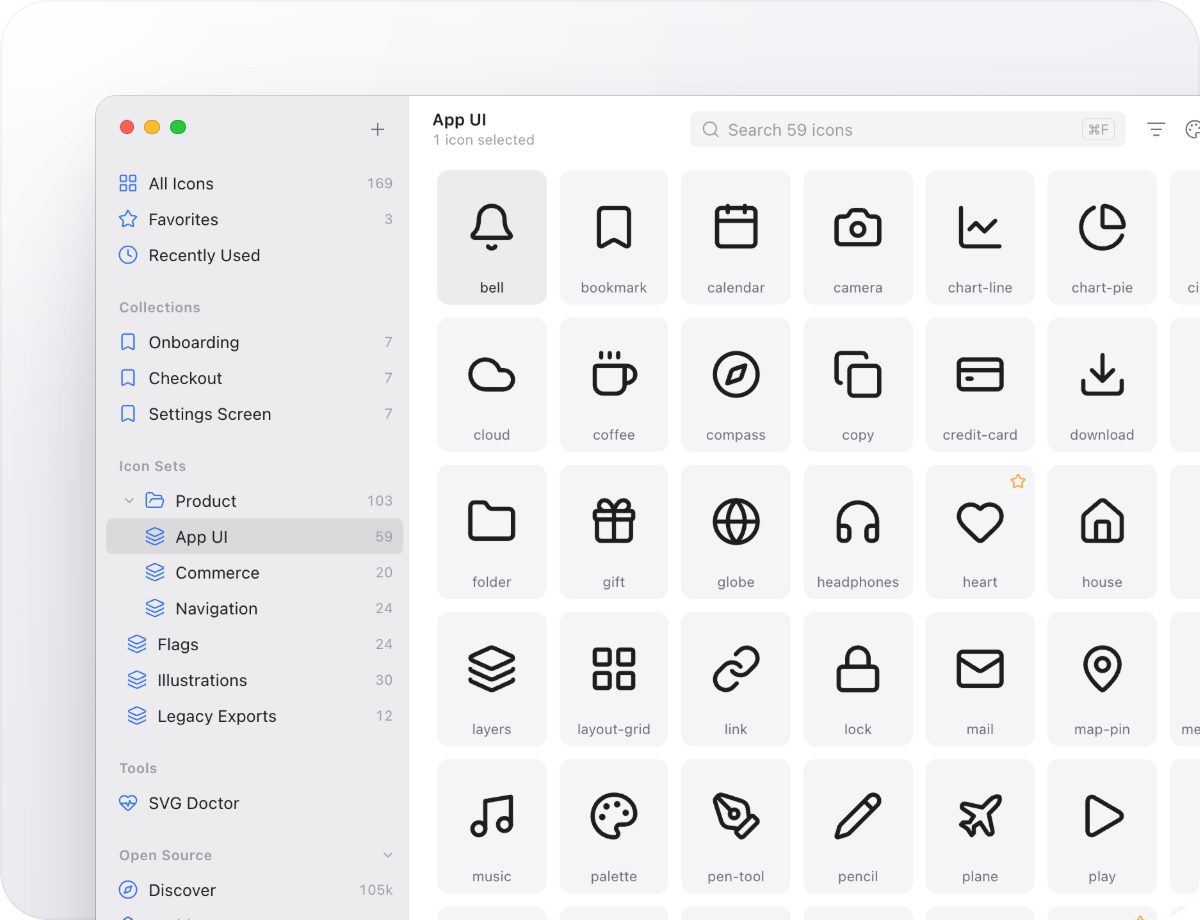Click the Icon Sets section header

click(153, 466)
